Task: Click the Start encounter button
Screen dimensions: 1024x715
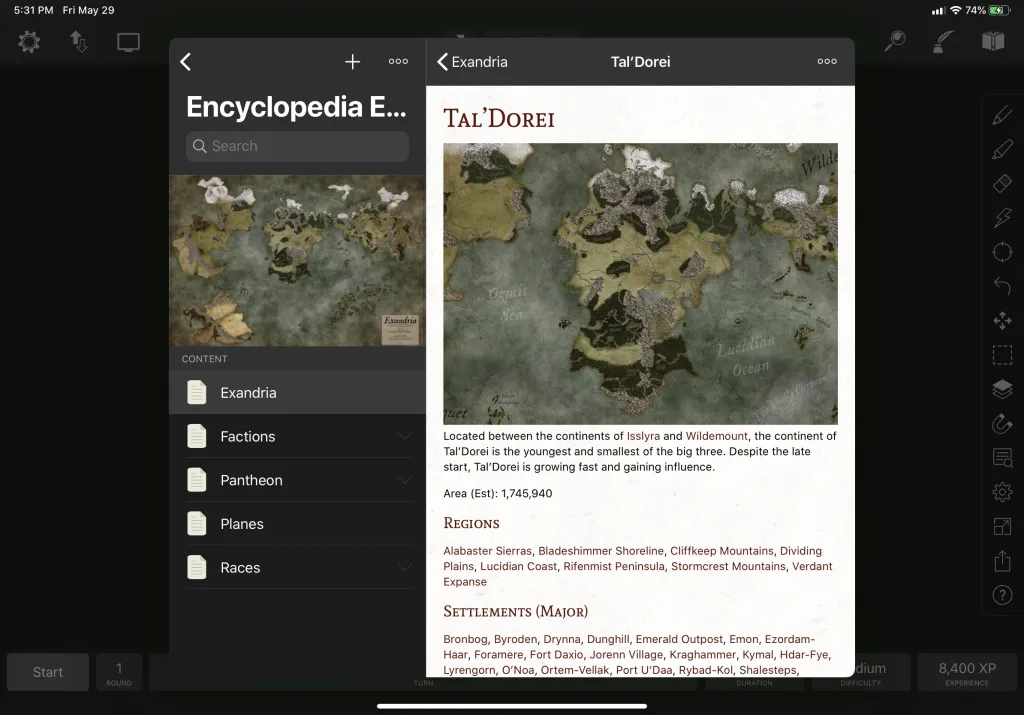Action: (x=48, y=672)
